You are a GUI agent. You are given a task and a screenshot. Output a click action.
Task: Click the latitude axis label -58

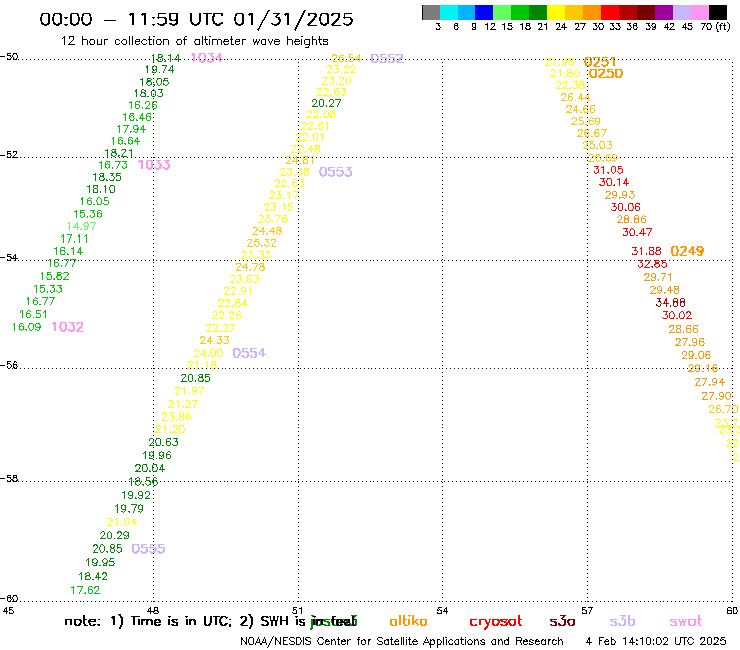point(9,479)
